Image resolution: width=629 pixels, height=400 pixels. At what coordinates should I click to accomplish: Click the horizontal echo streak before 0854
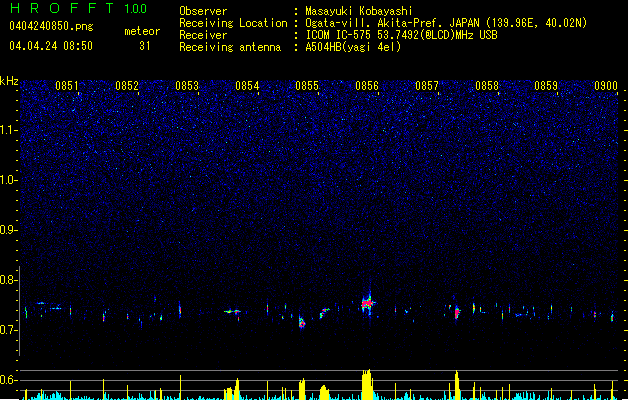tap(232, 311)
